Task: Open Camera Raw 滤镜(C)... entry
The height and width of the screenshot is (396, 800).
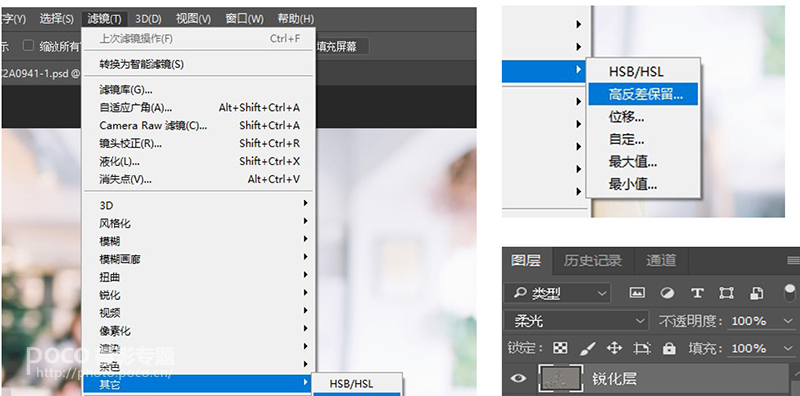Action: (198, 126)
